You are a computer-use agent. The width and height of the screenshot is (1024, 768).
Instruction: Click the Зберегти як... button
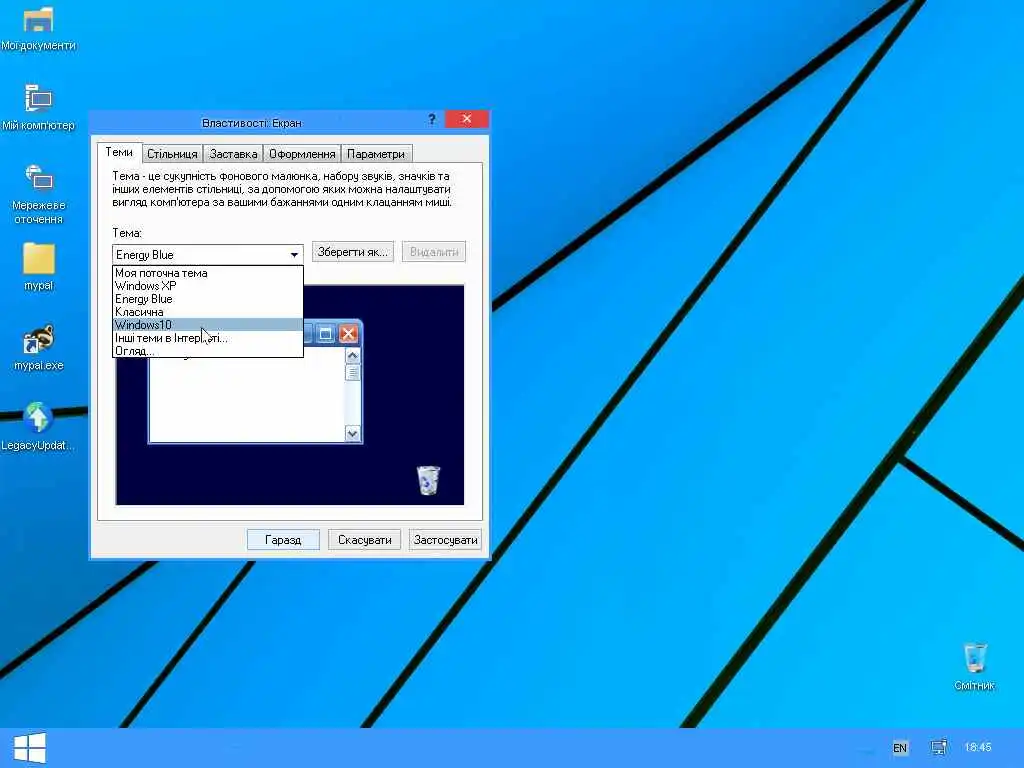tap(353, 252)
